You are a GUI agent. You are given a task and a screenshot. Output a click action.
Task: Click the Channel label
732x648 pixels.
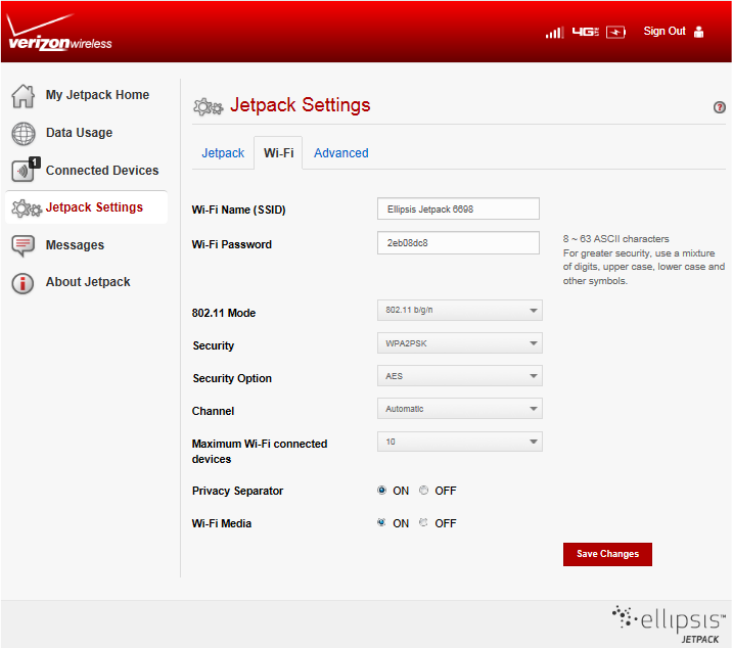[213, 411]
